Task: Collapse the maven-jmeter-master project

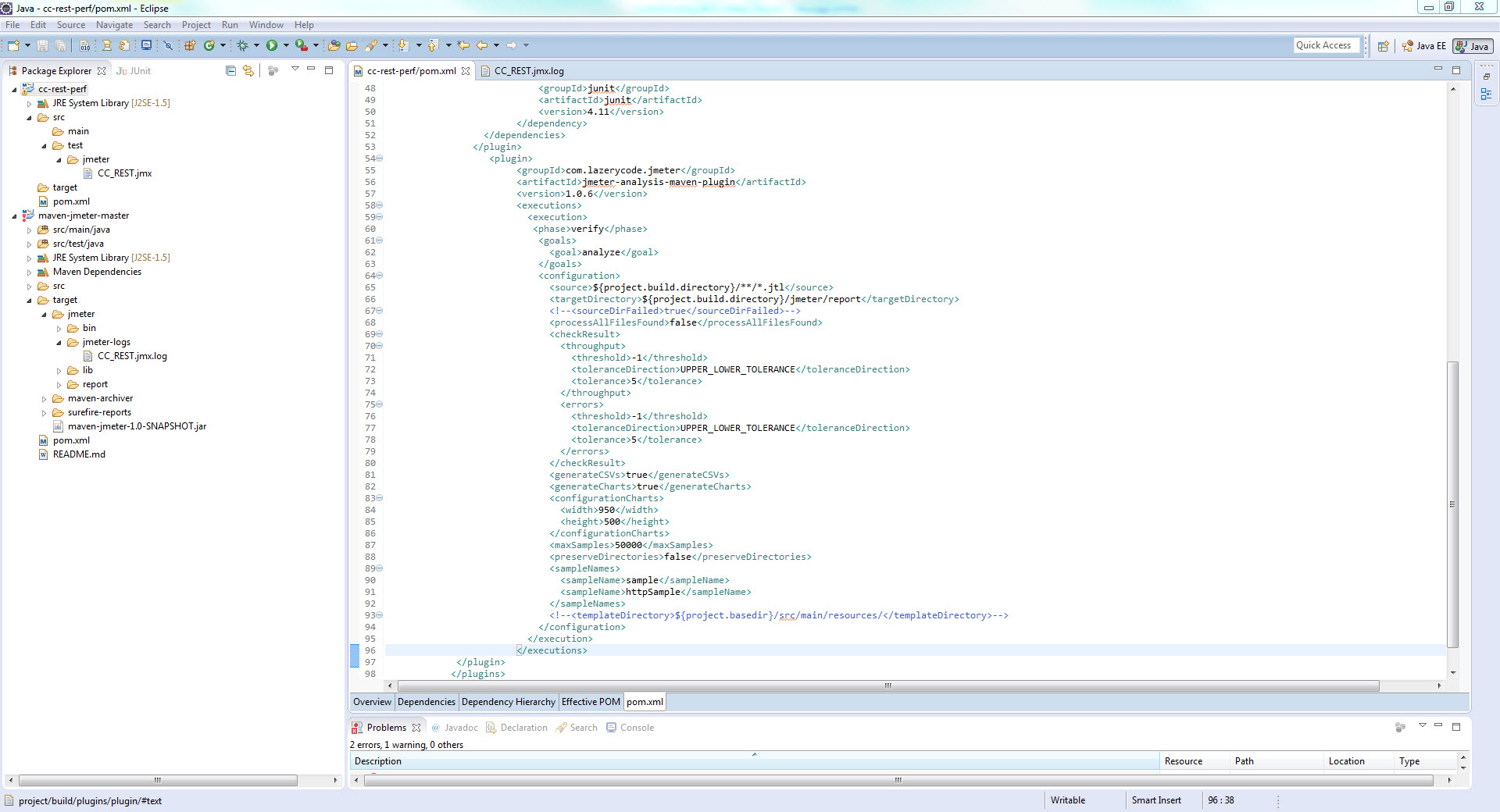Action: pyautogui.click(x=14, y=216)
